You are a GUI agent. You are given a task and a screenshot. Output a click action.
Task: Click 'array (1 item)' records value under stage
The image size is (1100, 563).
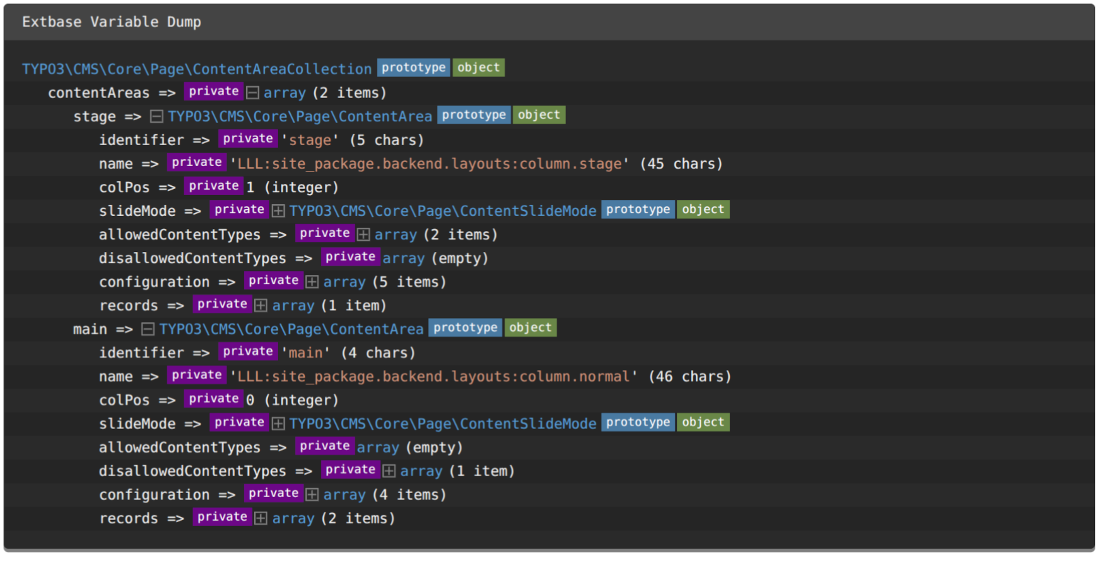click(329, 306)
